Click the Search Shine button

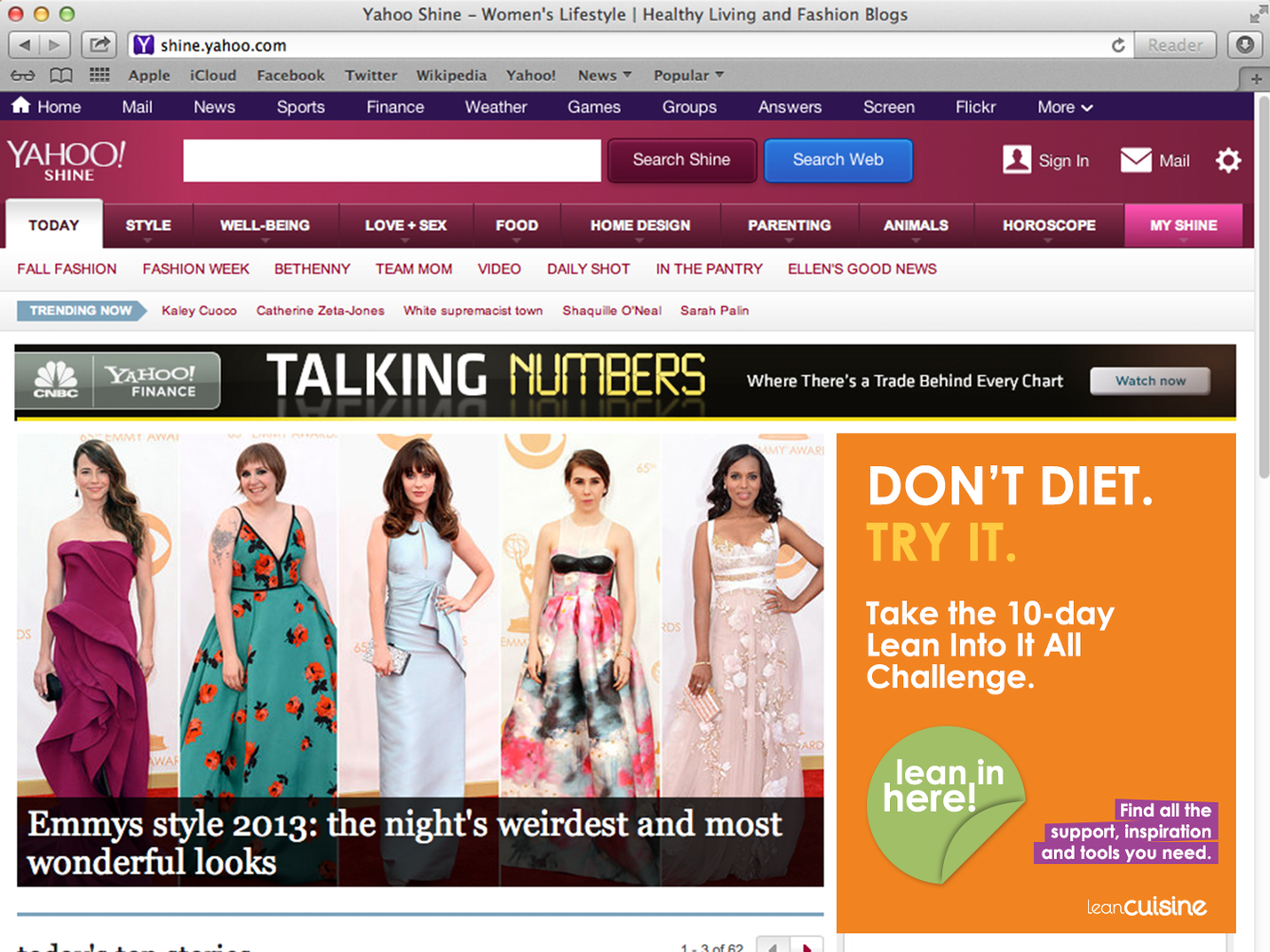(681, 160)
